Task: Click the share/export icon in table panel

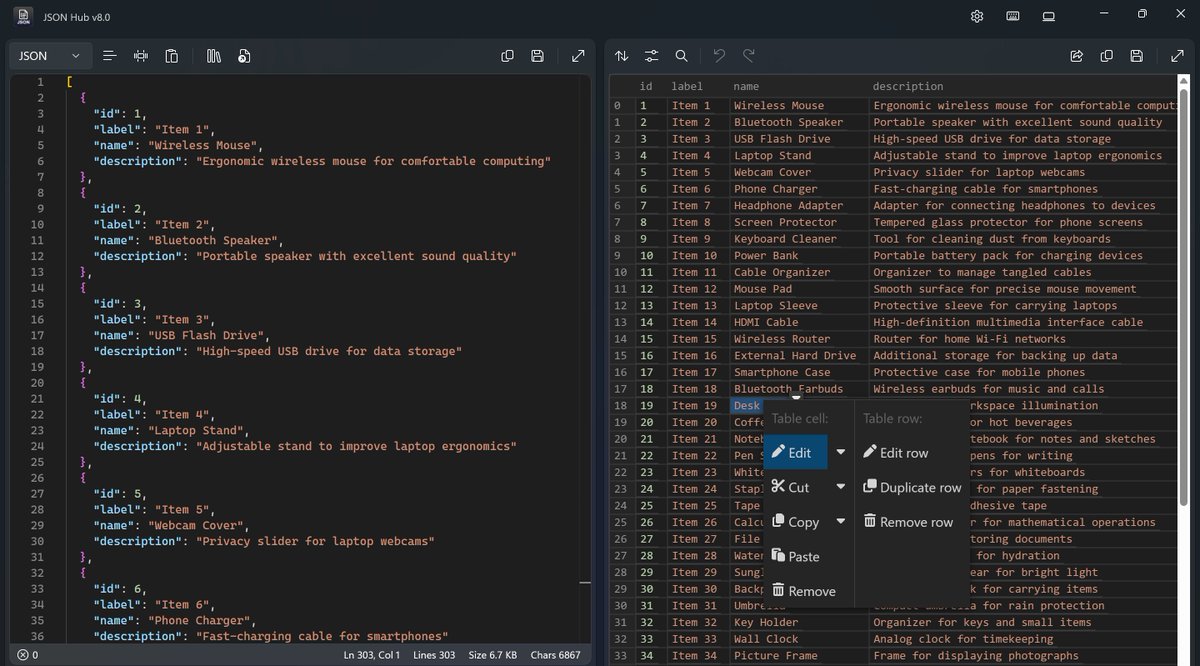Action: tap(1076, 56)
